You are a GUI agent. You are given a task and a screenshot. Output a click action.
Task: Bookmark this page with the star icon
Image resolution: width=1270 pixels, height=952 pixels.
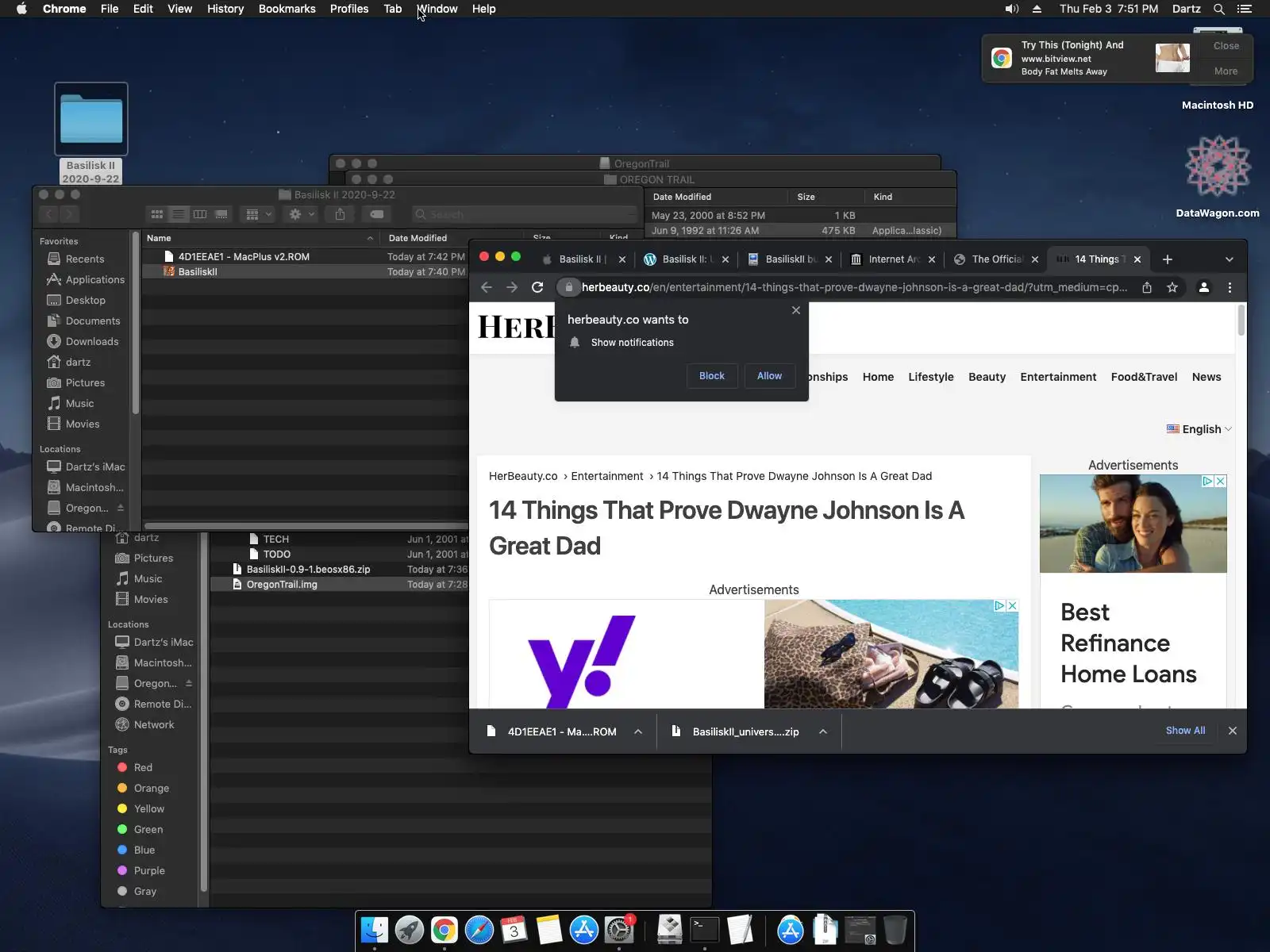pos(1172,287)
